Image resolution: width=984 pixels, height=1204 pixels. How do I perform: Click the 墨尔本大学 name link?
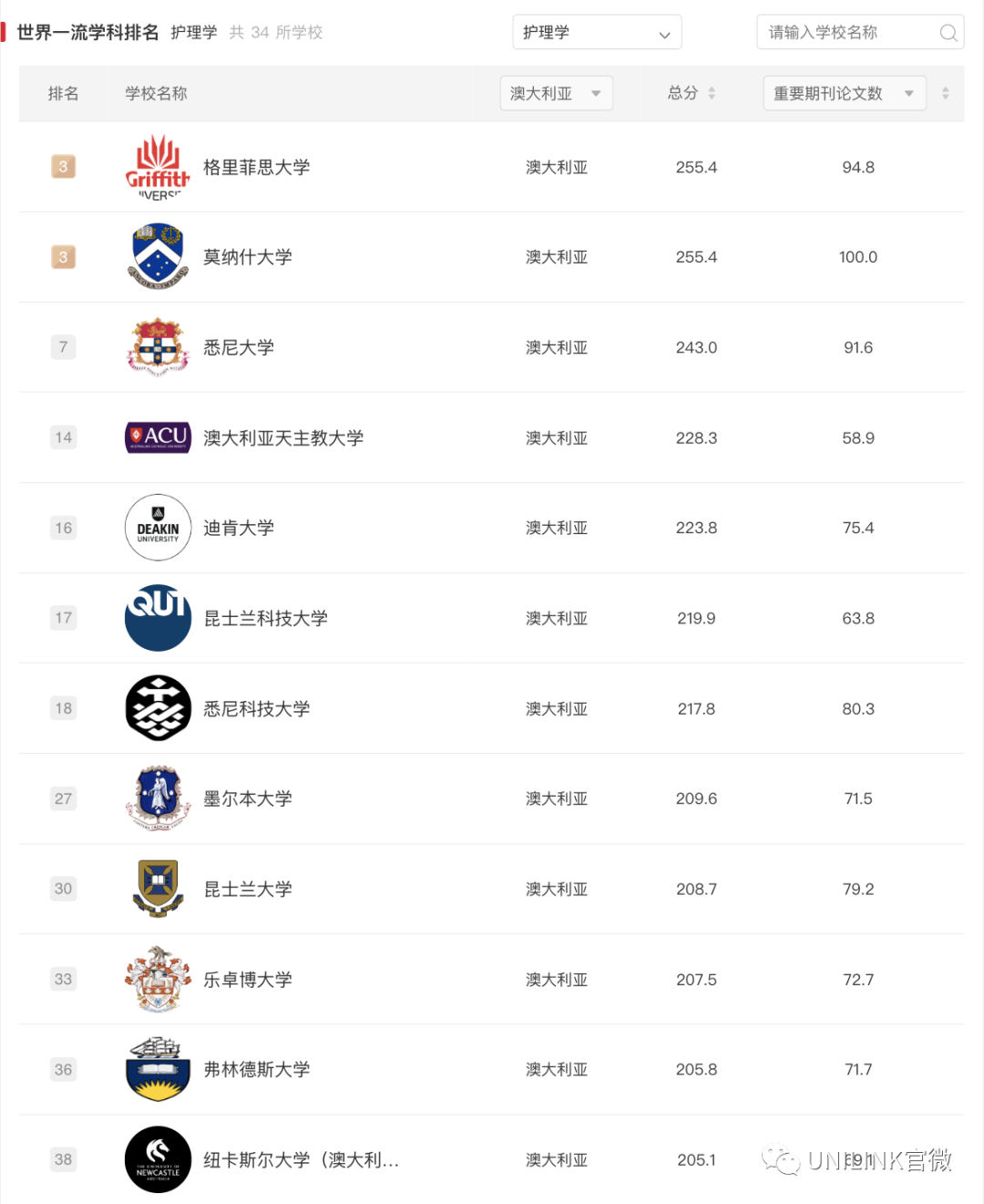[248, 798]
